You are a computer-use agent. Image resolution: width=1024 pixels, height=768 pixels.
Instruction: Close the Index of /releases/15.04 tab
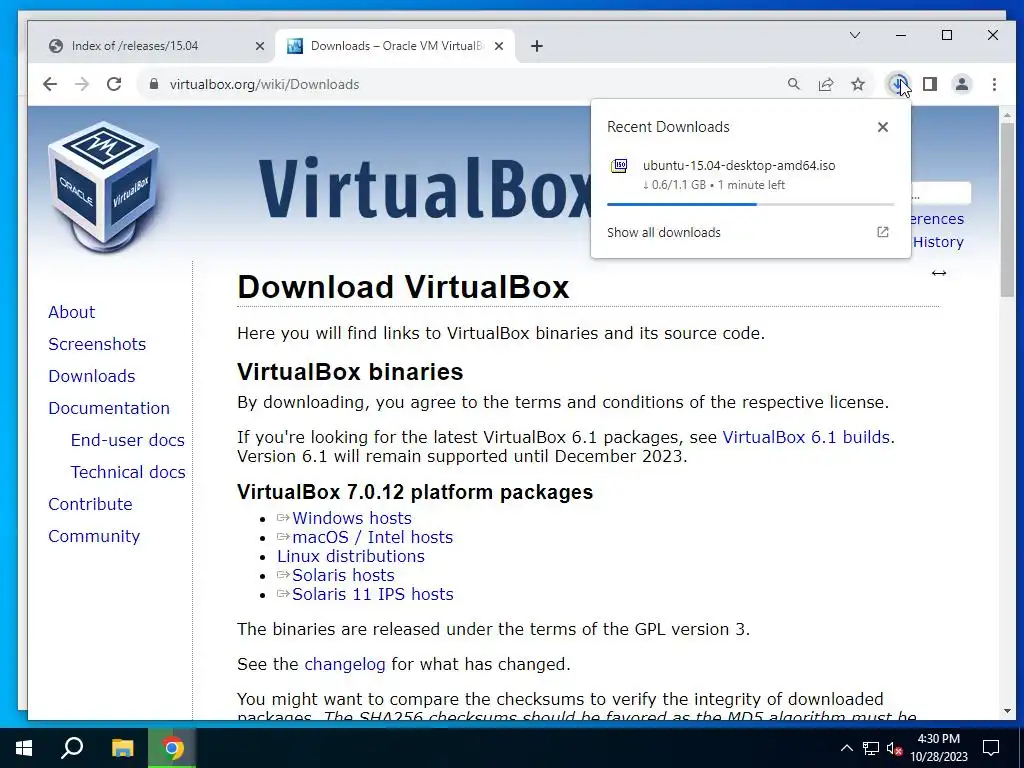[x=260, y=46]
